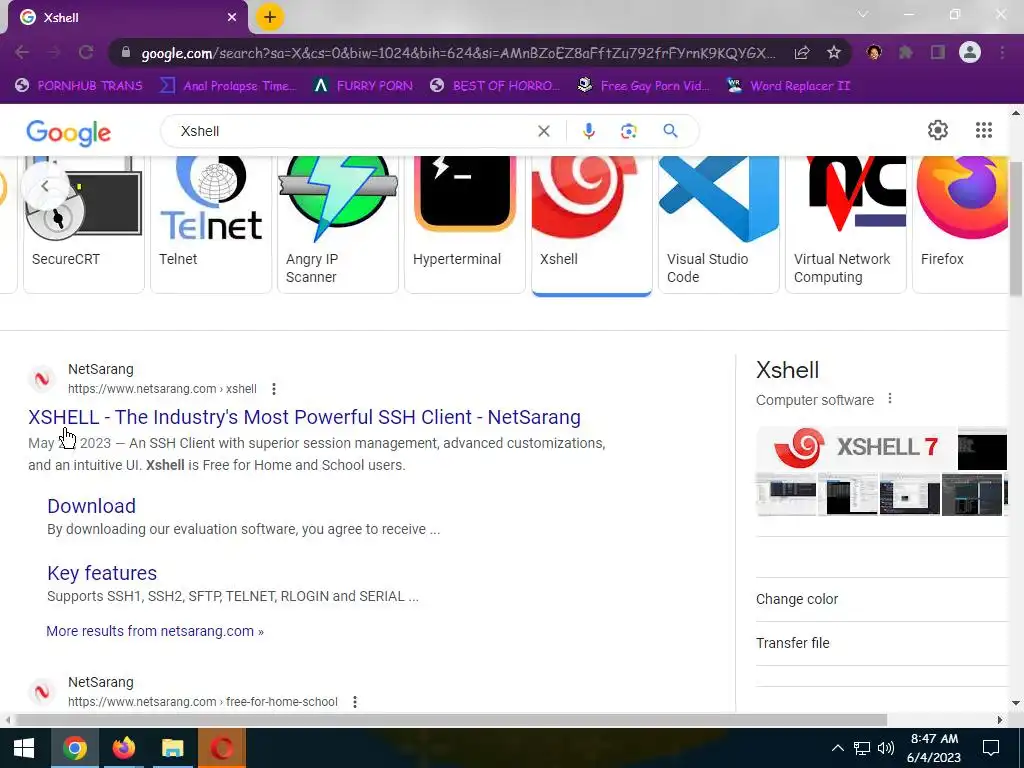Open the Chrome profile avatar
Screen dimensions: 1024x768
click(970, 53)
